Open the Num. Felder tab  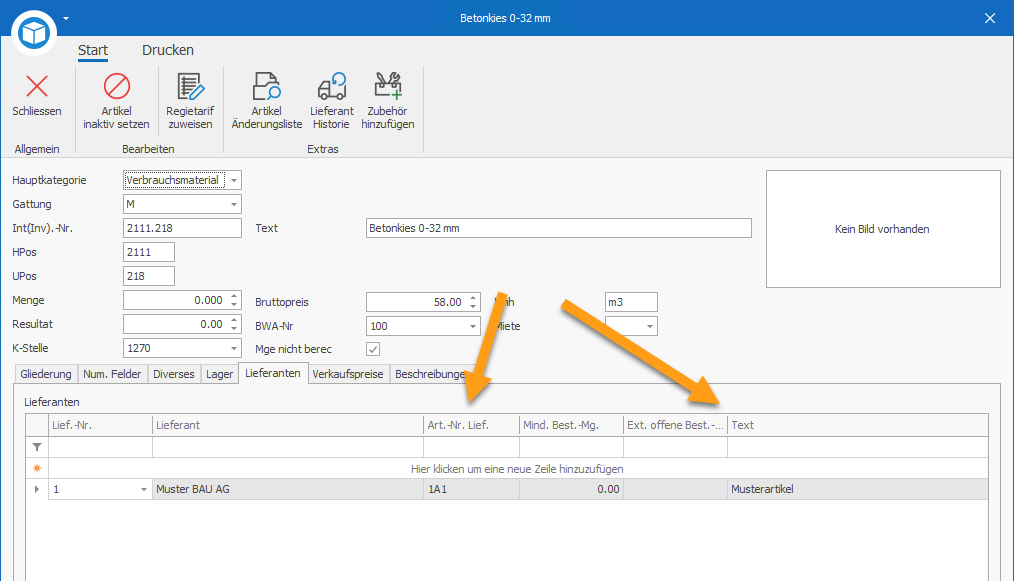pyautogui.click(x=112, y=374)
